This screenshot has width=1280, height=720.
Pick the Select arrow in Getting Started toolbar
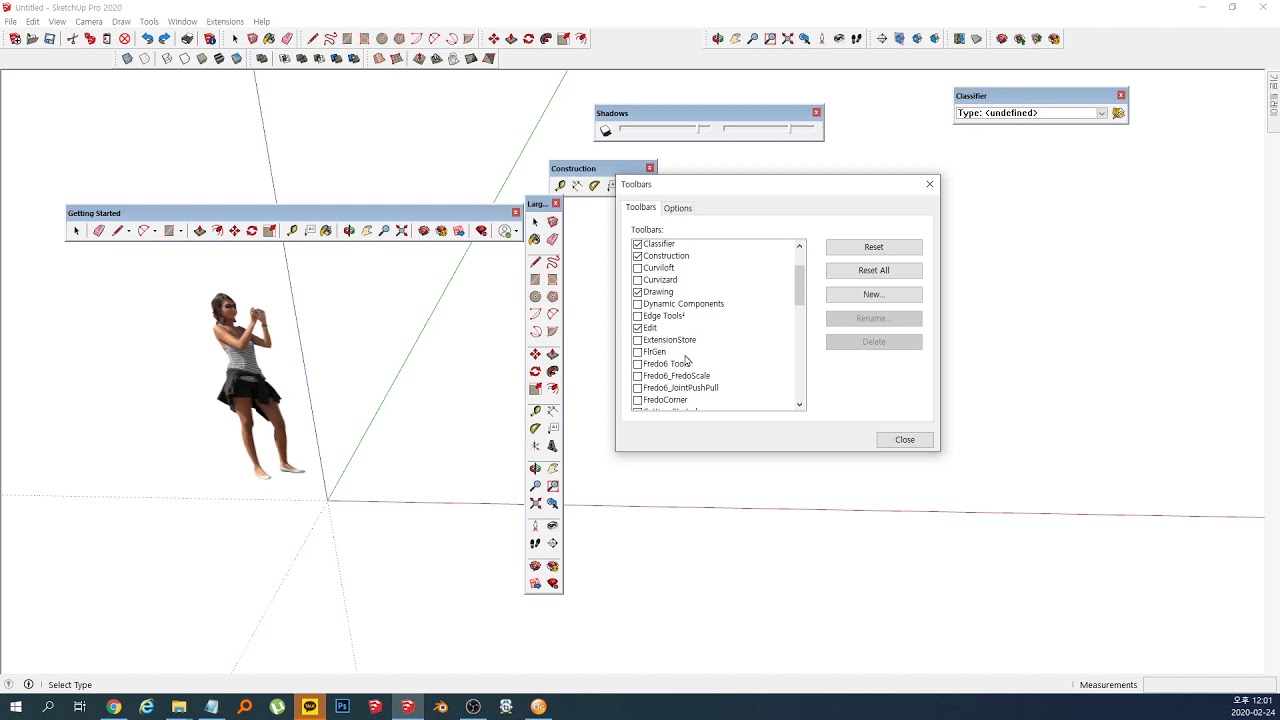coord(76,231)
